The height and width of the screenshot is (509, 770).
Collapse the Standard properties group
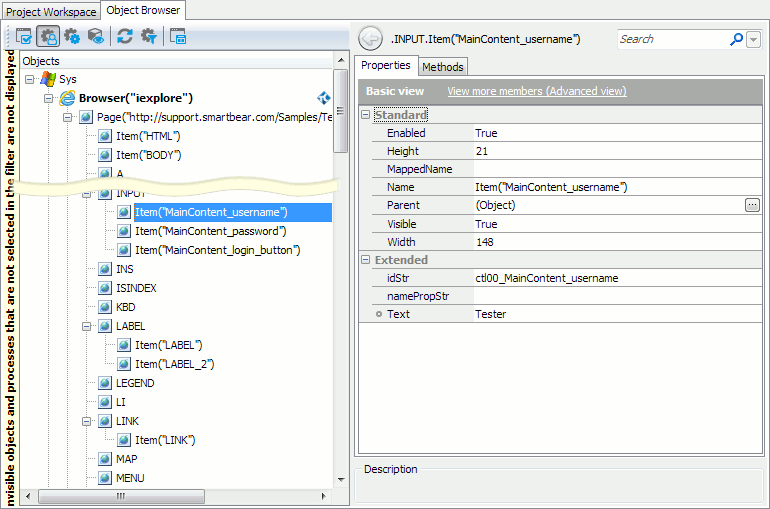[x=365, y=114]
